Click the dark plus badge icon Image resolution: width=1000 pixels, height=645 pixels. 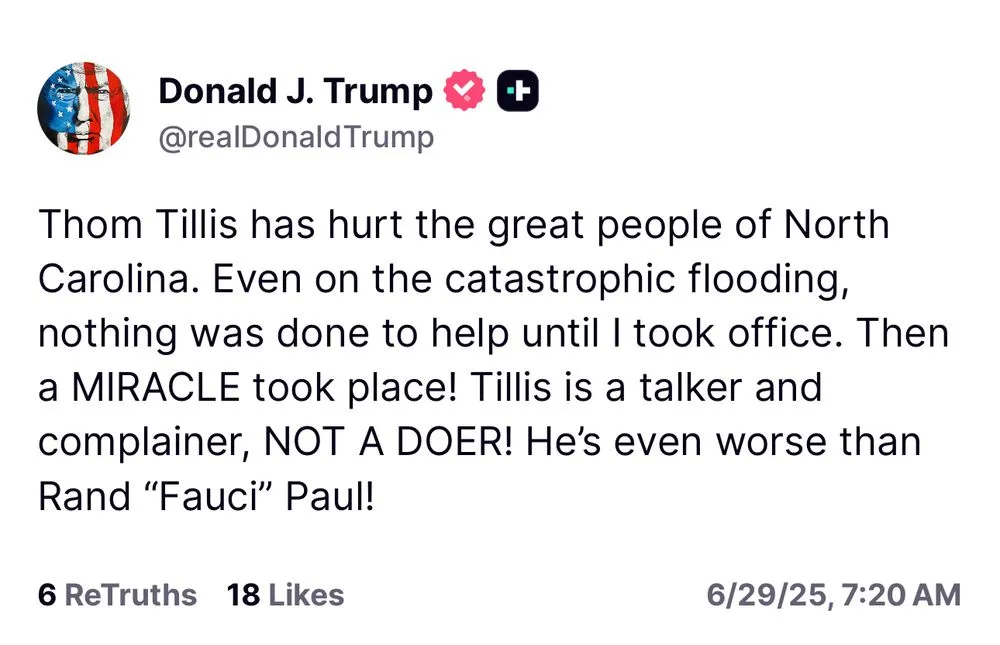point(517,92)
